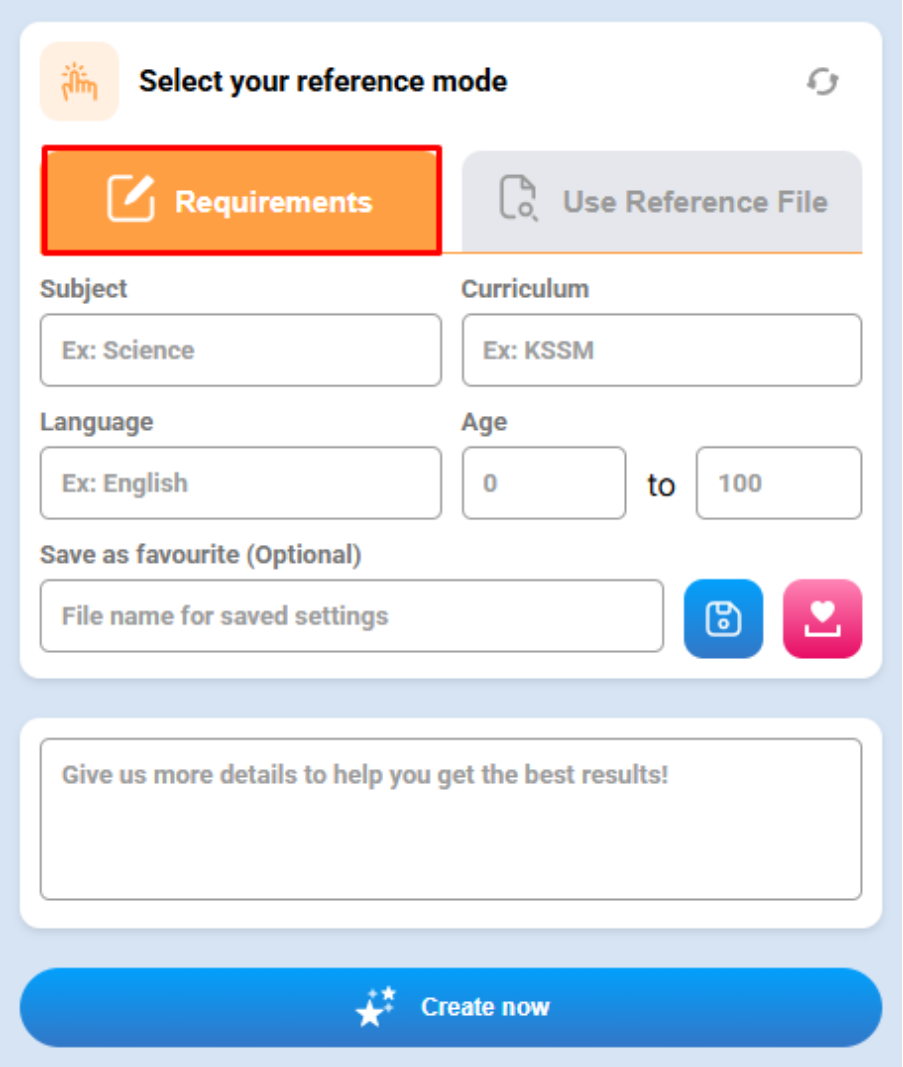Click the orange hand pointer icon
The height and width of the screenshot is (1067, 903).
(80, 82)
